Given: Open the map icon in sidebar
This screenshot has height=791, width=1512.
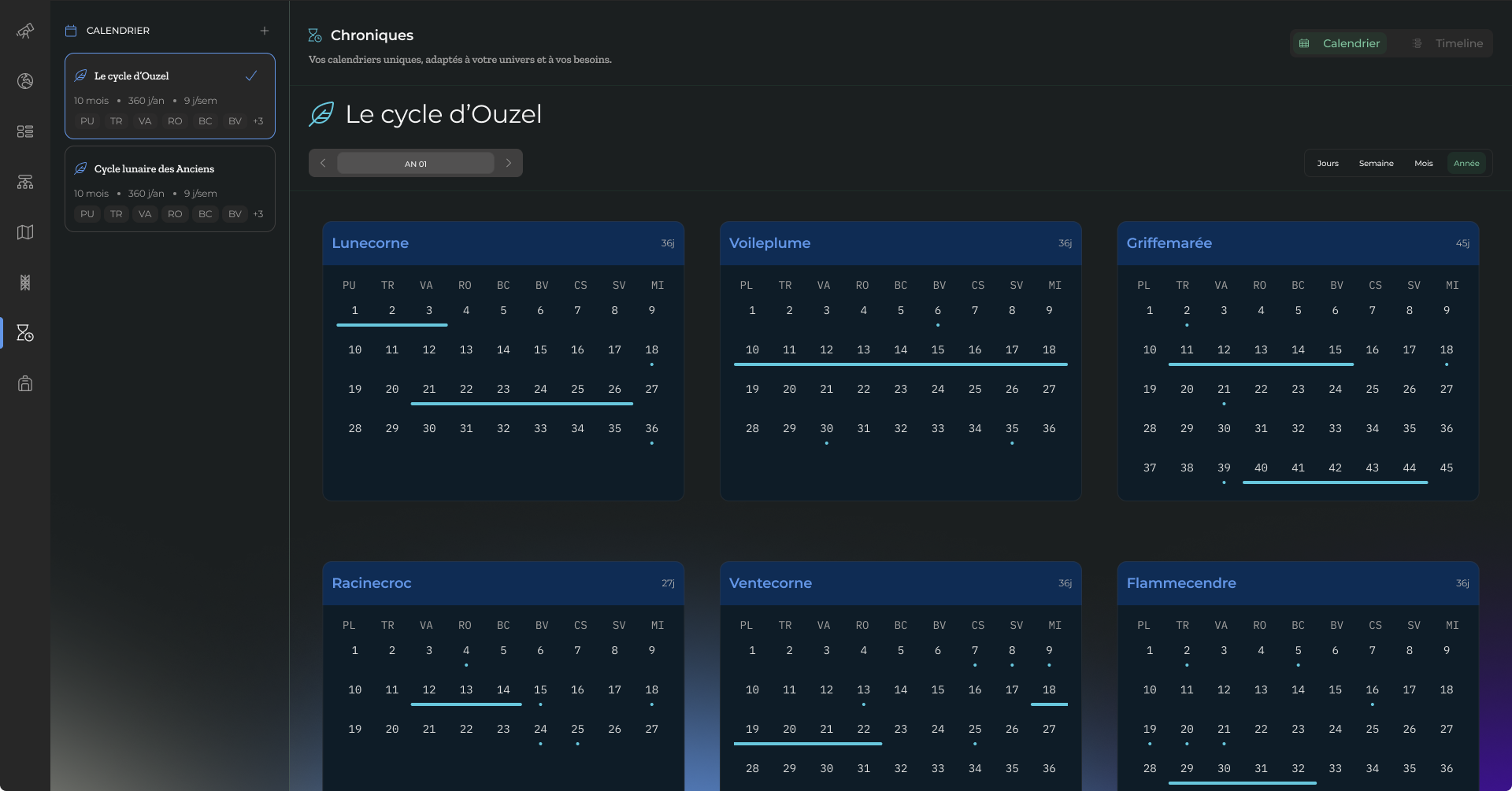Looking at the screenshot, I should 25,232.
